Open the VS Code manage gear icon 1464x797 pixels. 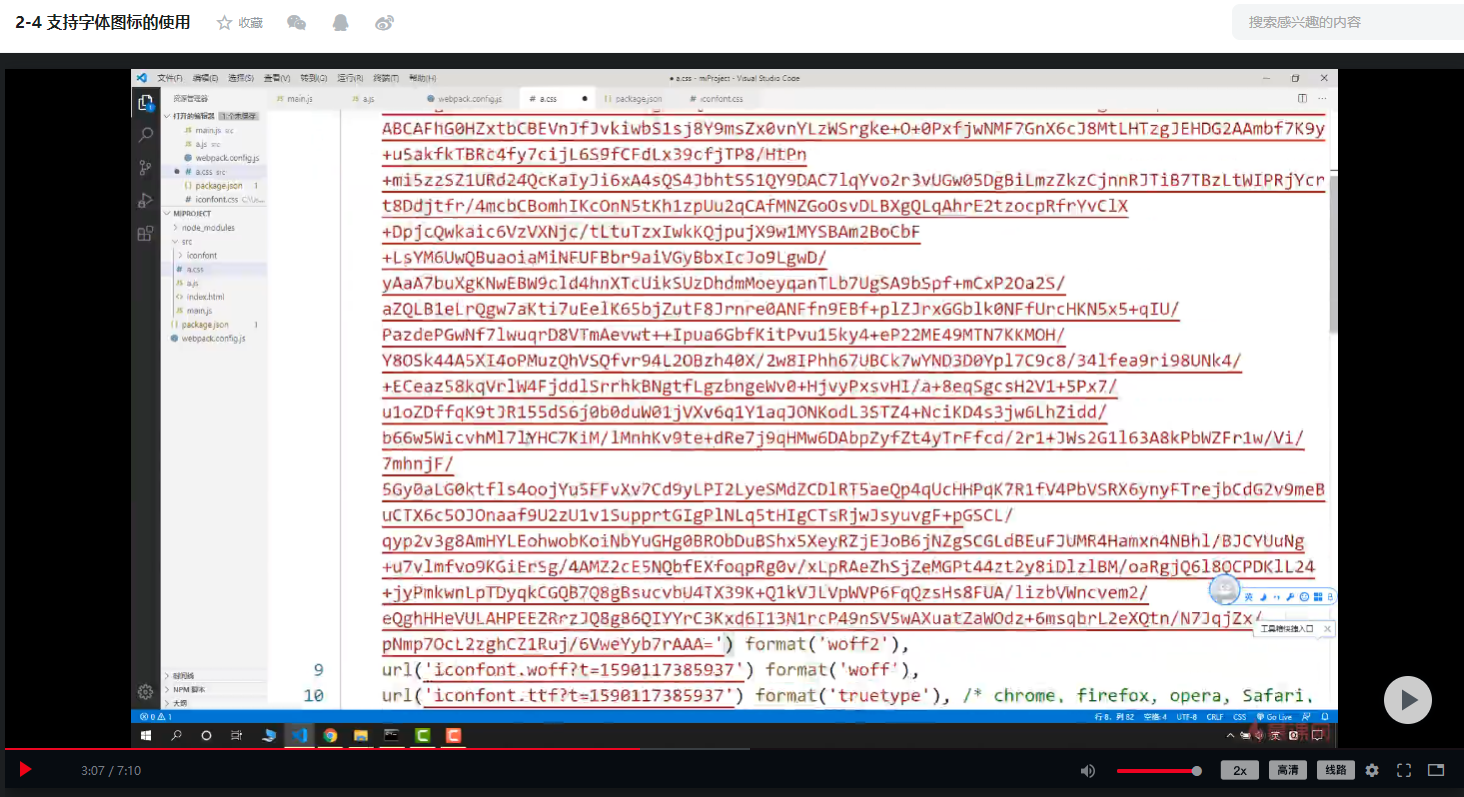click(145, 691)
